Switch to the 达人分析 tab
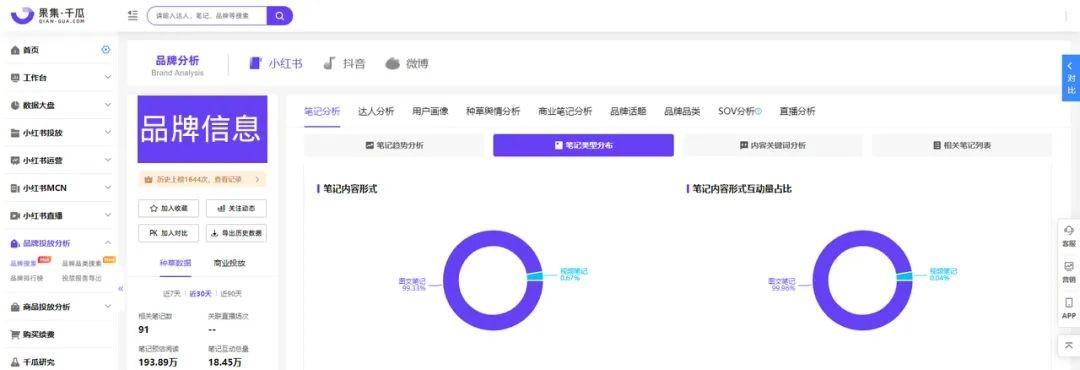 pyautogui.click(x=376, y=112)
